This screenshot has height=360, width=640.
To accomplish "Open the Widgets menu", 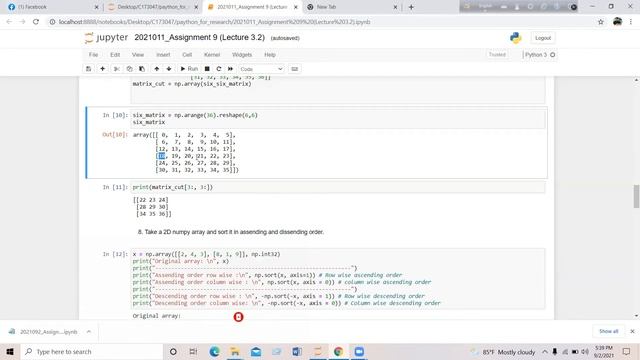I will [x=242, y=55].
